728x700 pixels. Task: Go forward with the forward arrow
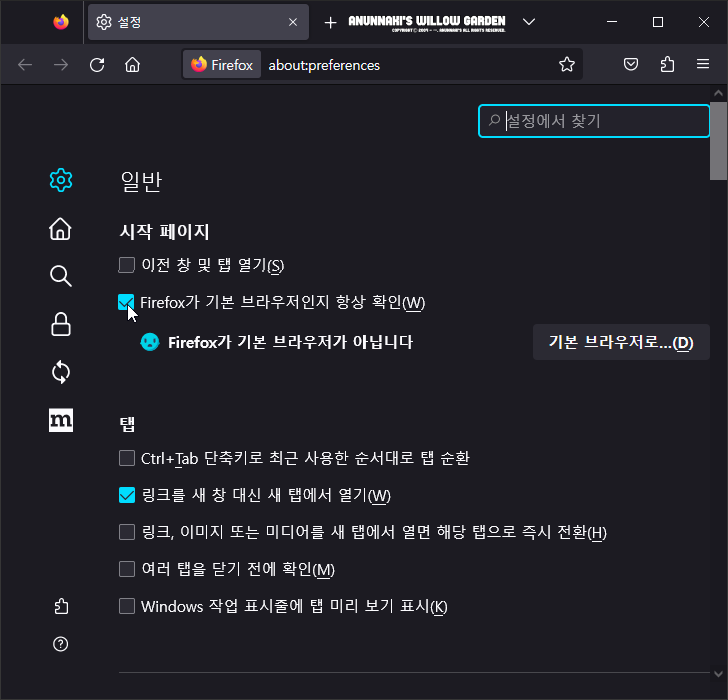click(x=61, y=65)
